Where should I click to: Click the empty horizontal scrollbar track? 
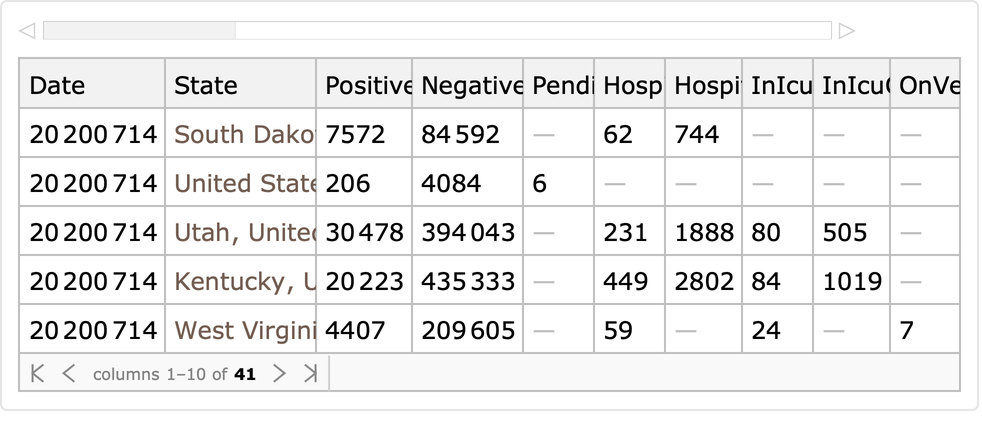point(532,31)
